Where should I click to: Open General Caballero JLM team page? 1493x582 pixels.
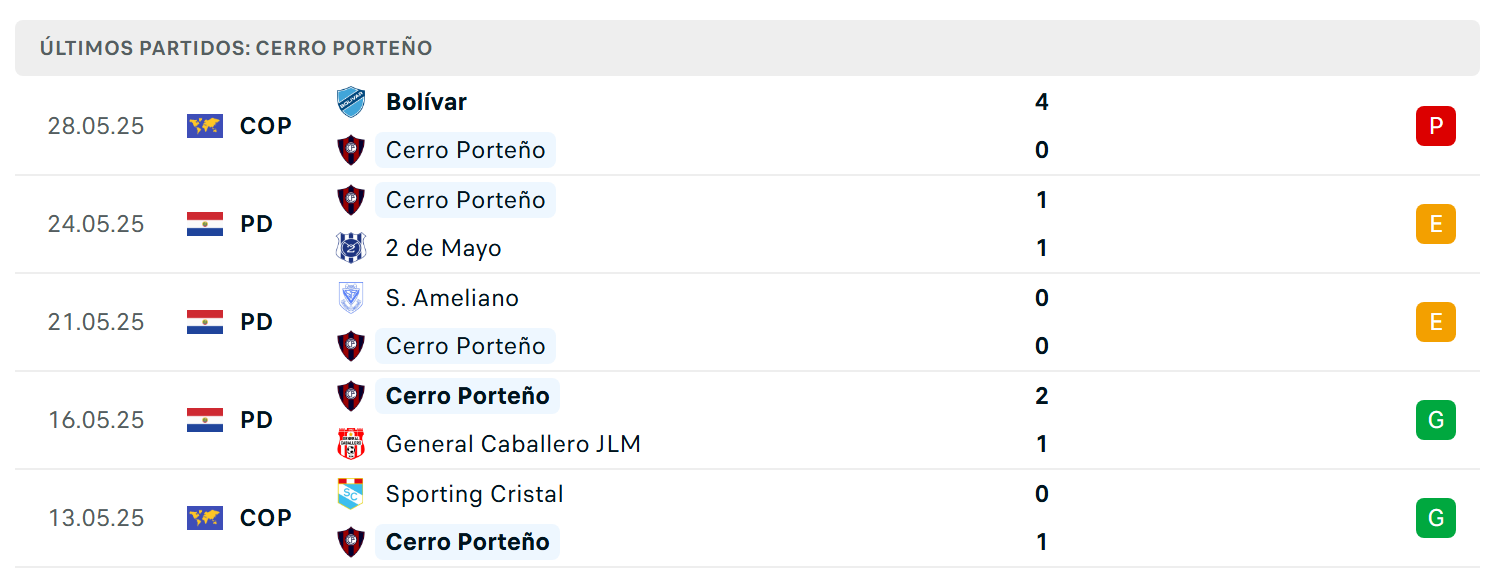pyautogui.click(x=513, y=444)
